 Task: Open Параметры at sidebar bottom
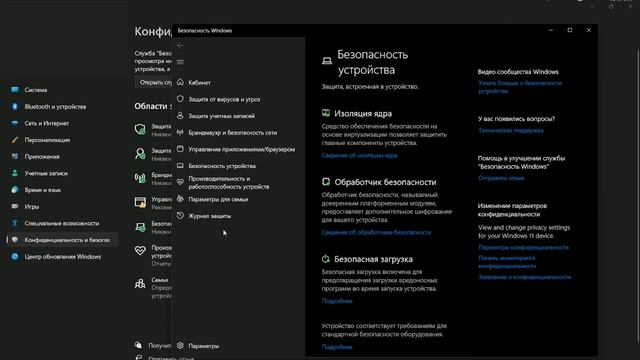(204, 346)
